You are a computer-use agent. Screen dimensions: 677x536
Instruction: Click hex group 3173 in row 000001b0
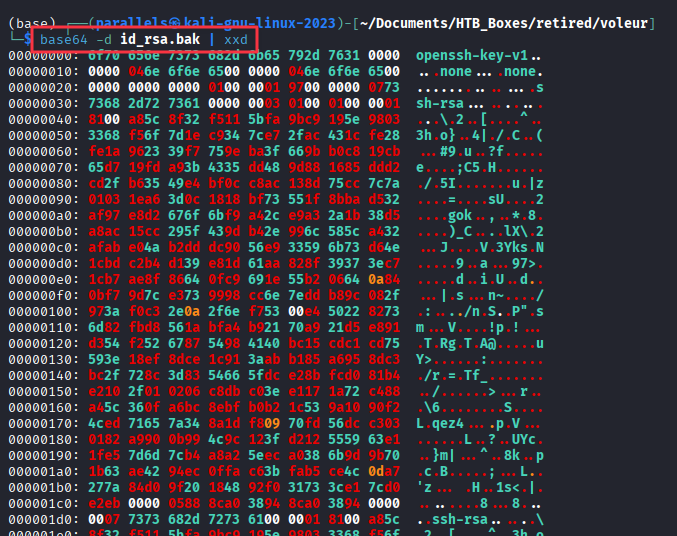(304, 487)
